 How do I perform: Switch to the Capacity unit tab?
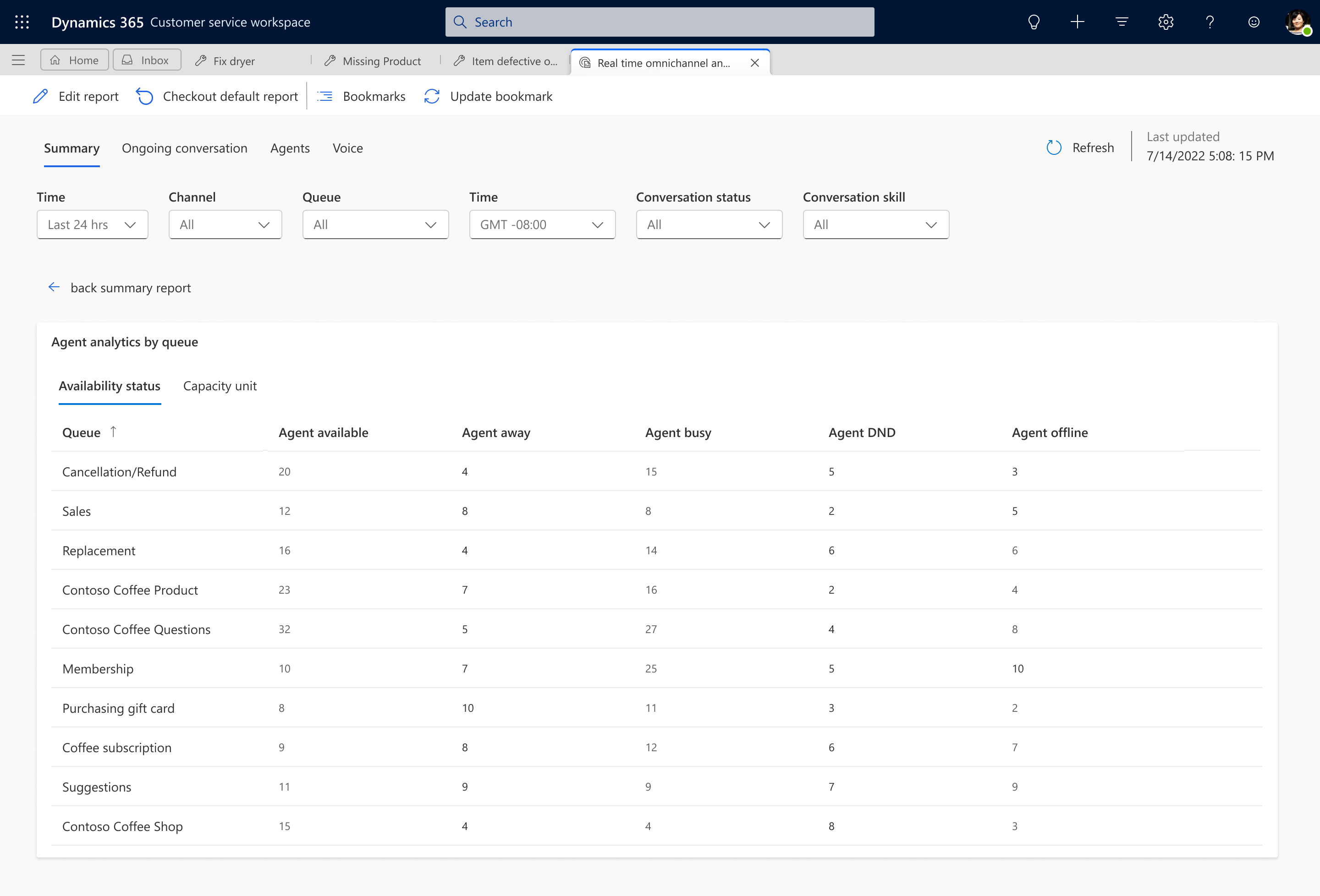point(220,385)
